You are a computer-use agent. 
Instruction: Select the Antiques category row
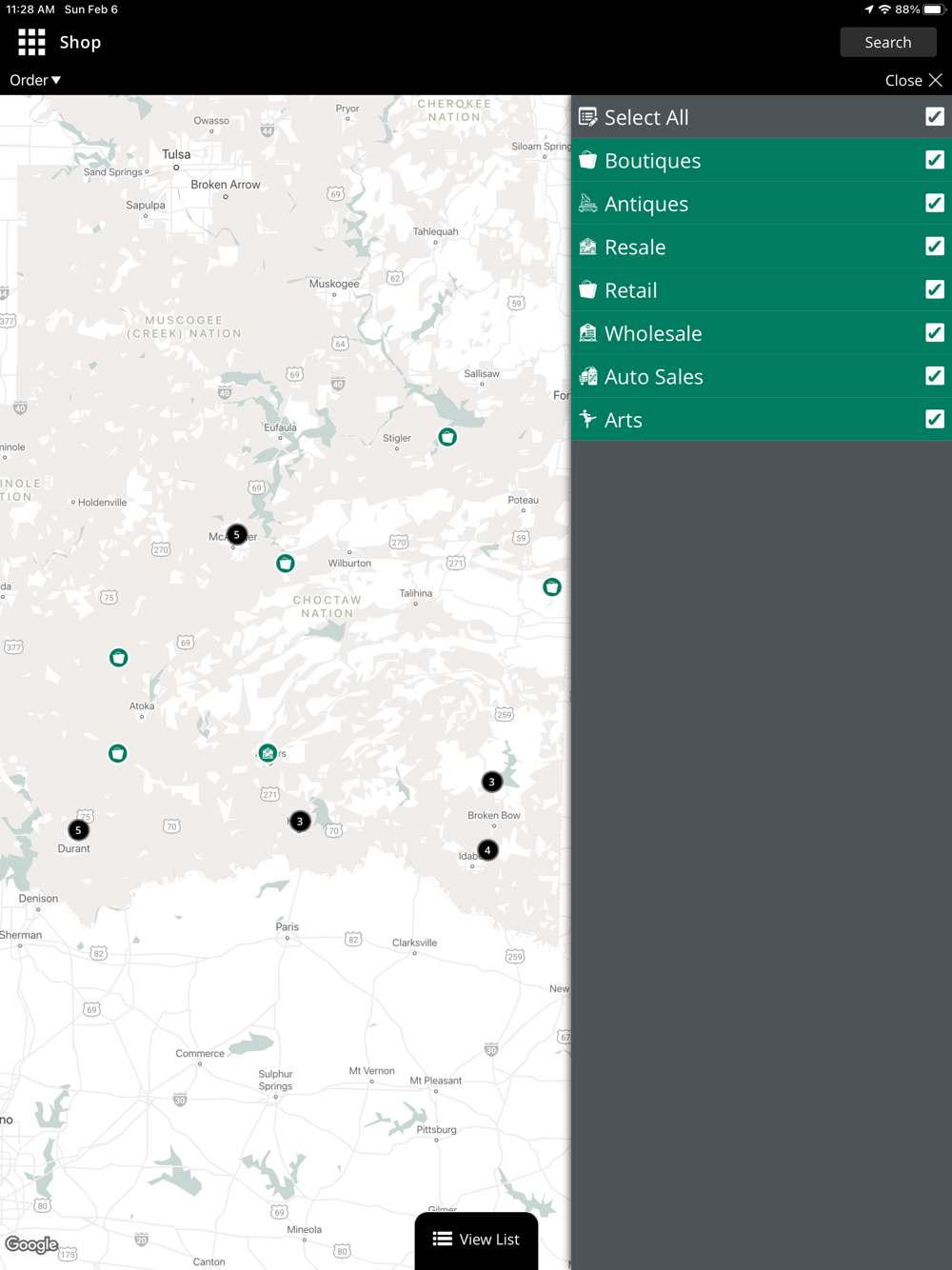(762, 204)
